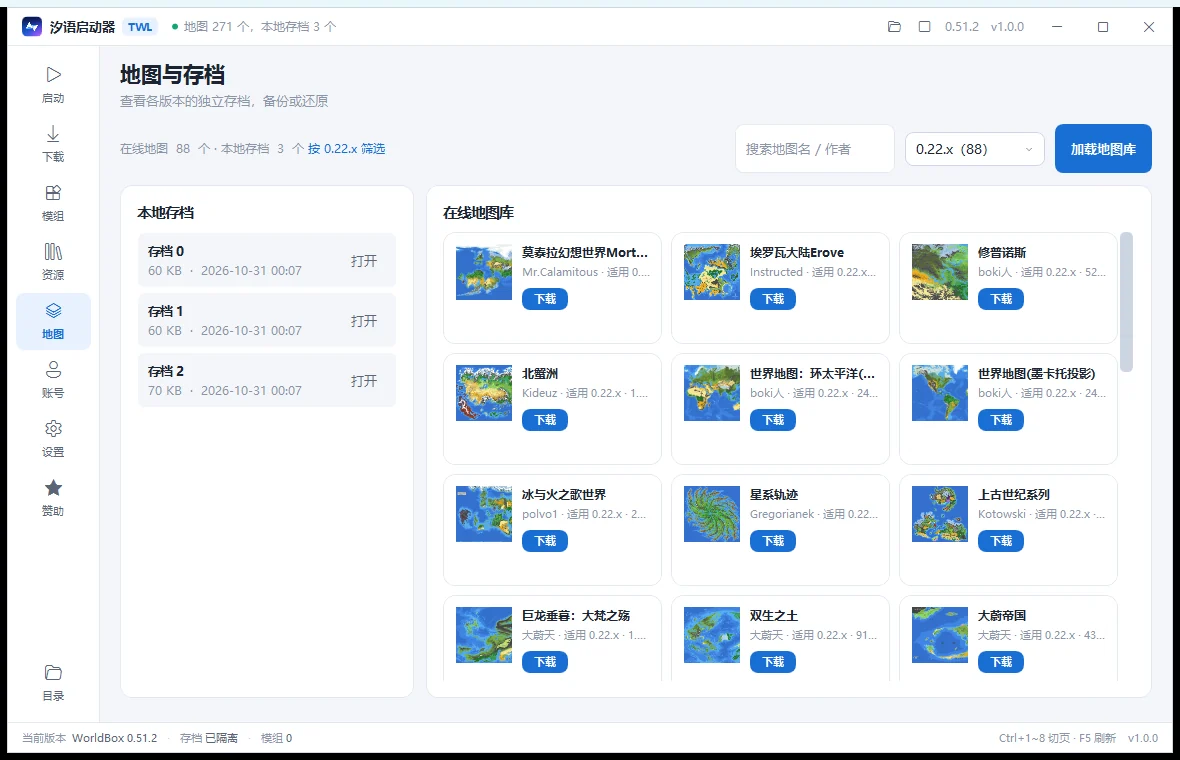Download the 大蔚帝国 map
Screen dimensions: 1180x760
tap(1001, 662)
